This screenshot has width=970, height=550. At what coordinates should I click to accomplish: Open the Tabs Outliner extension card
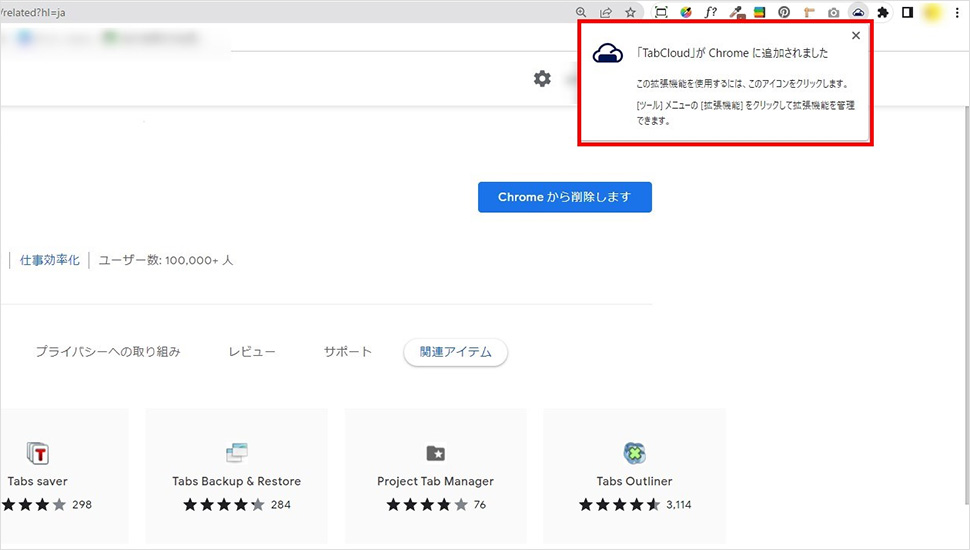pos(634,475)
